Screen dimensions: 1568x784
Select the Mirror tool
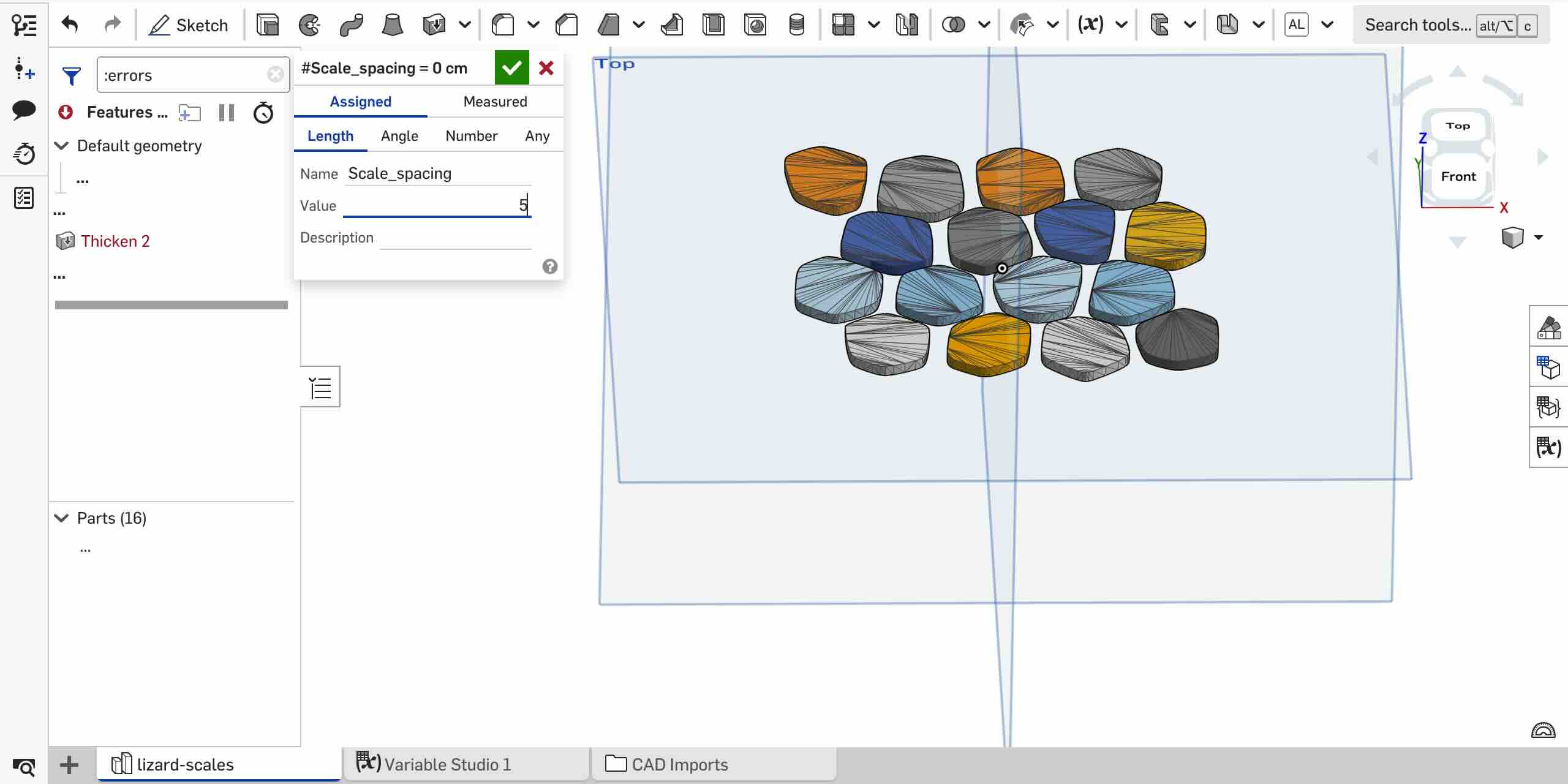point(907,25)
